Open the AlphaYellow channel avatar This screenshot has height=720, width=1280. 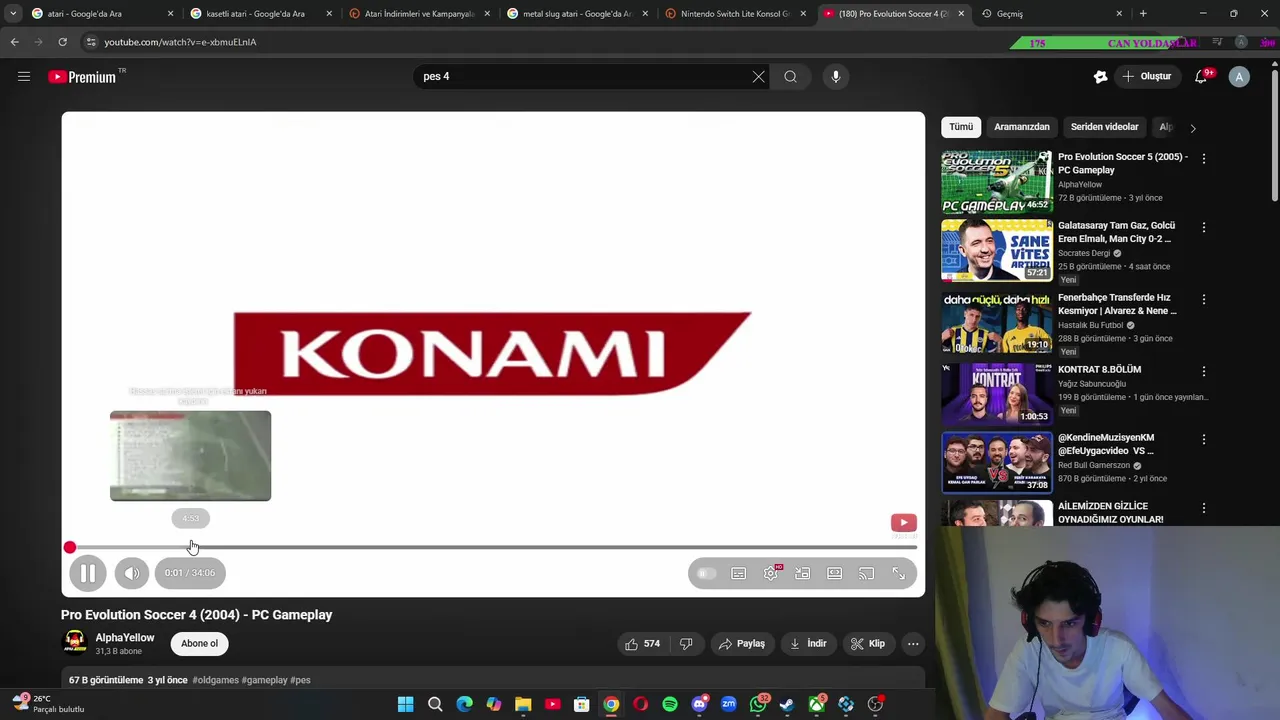tap(75, 643)
